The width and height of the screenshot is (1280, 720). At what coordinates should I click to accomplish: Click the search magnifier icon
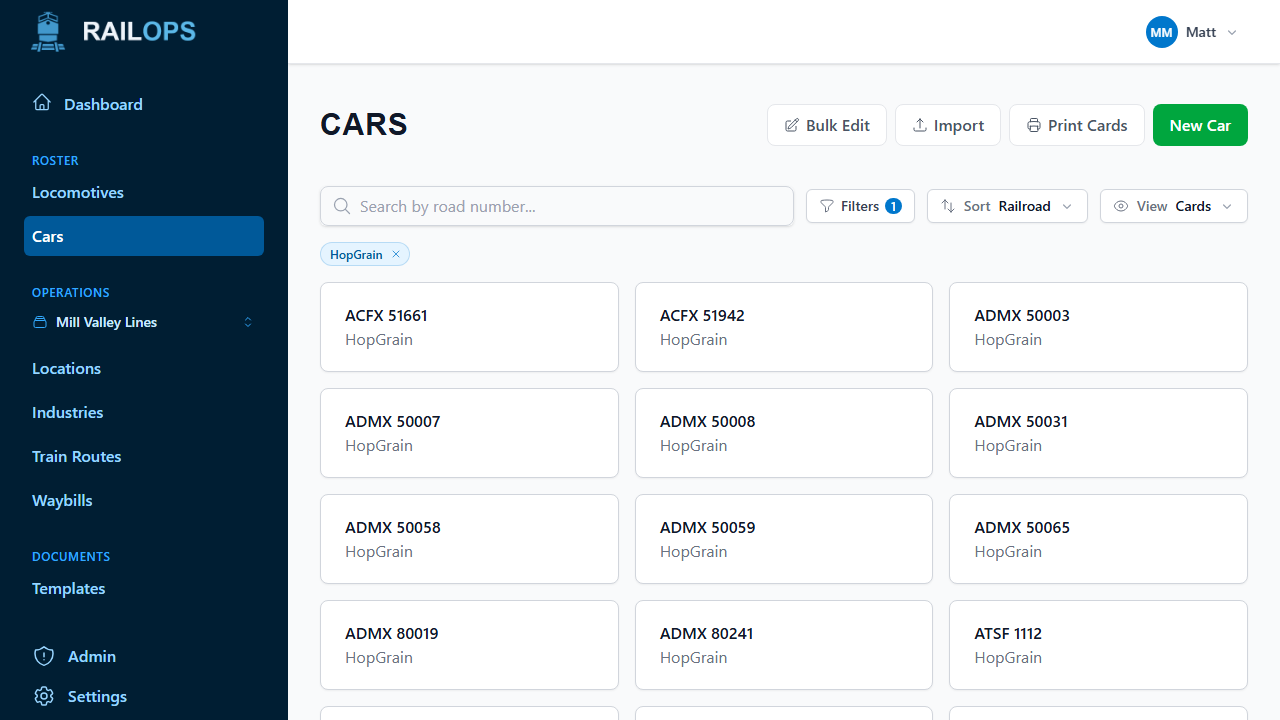tap(342, 206)
